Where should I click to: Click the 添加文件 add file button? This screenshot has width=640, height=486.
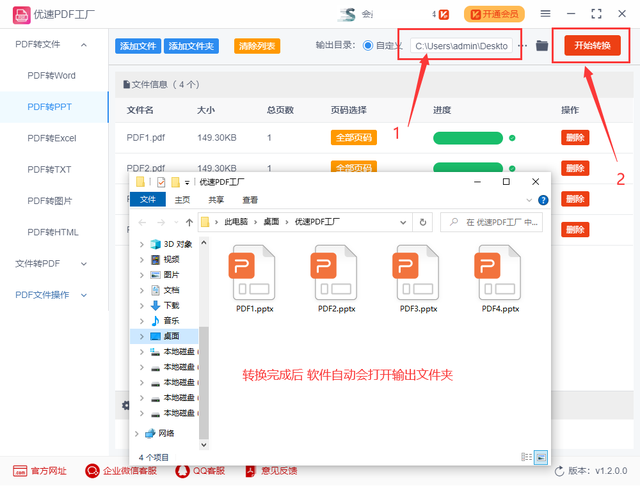[138, 46]
